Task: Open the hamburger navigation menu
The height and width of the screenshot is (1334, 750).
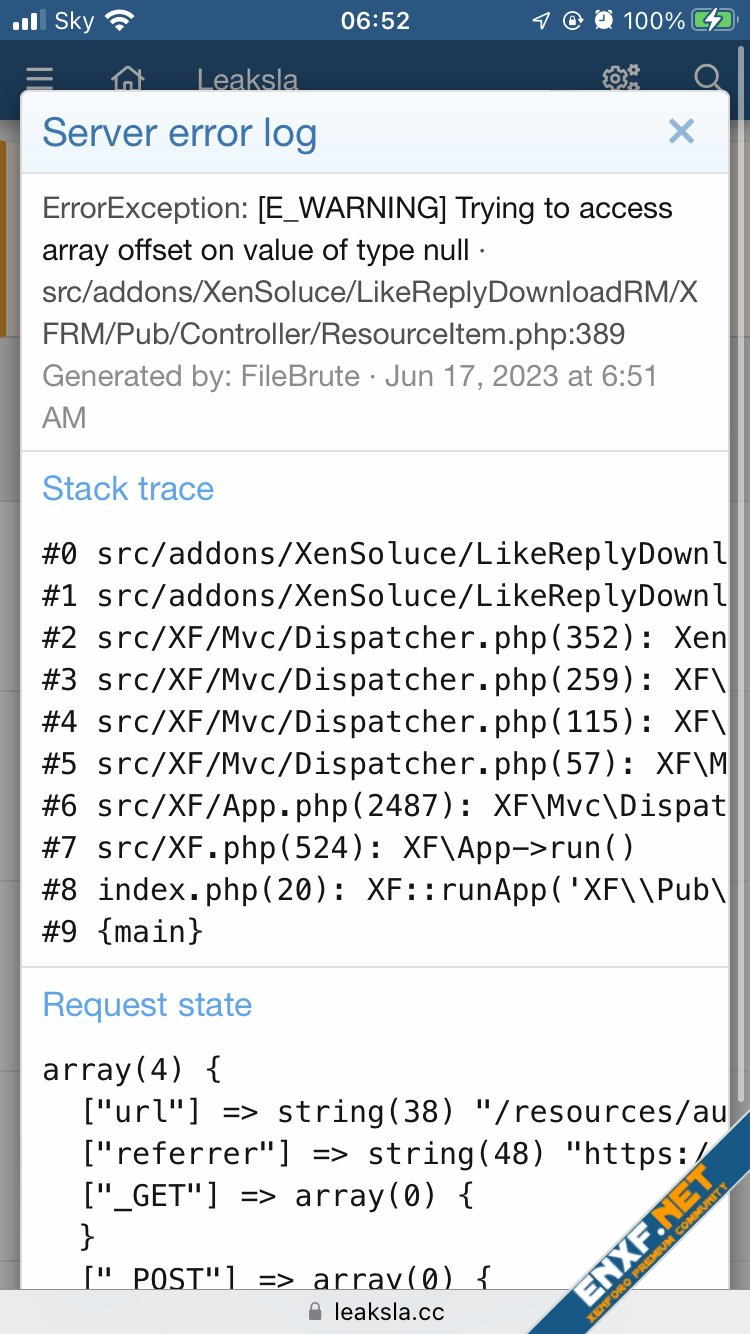Action: pos(40,77)
